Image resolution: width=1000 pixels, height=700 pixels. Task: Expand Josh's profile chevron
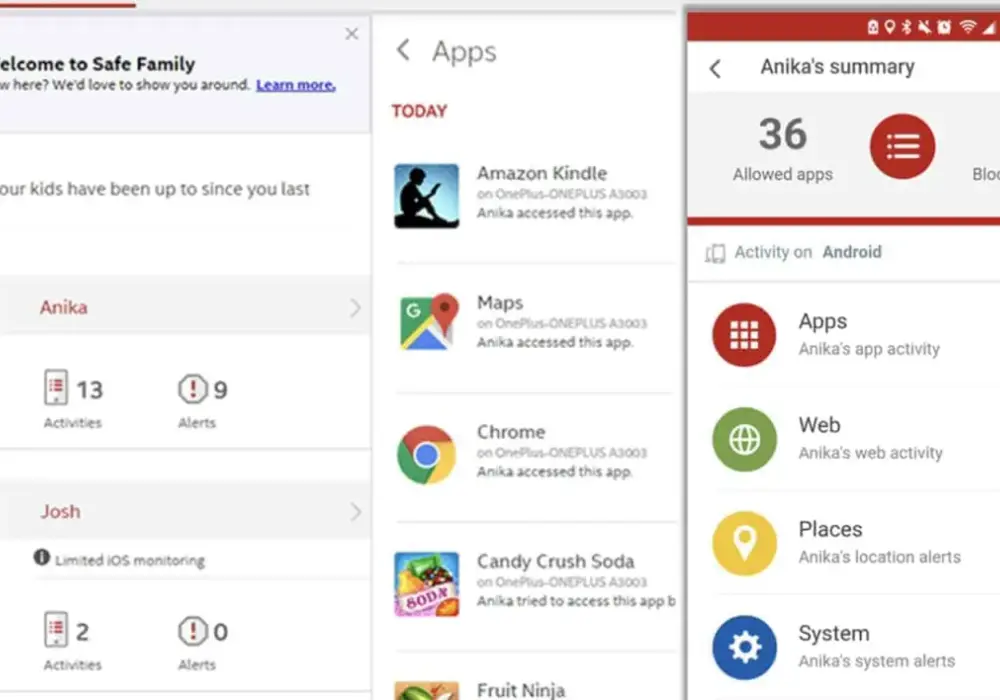[355, 511]
